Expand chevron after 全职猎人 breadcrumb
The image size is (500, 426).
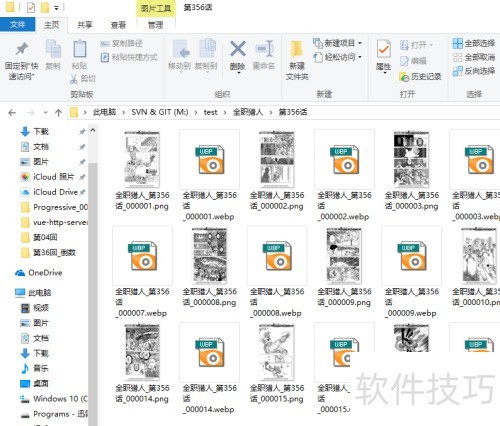coord(271,112)
